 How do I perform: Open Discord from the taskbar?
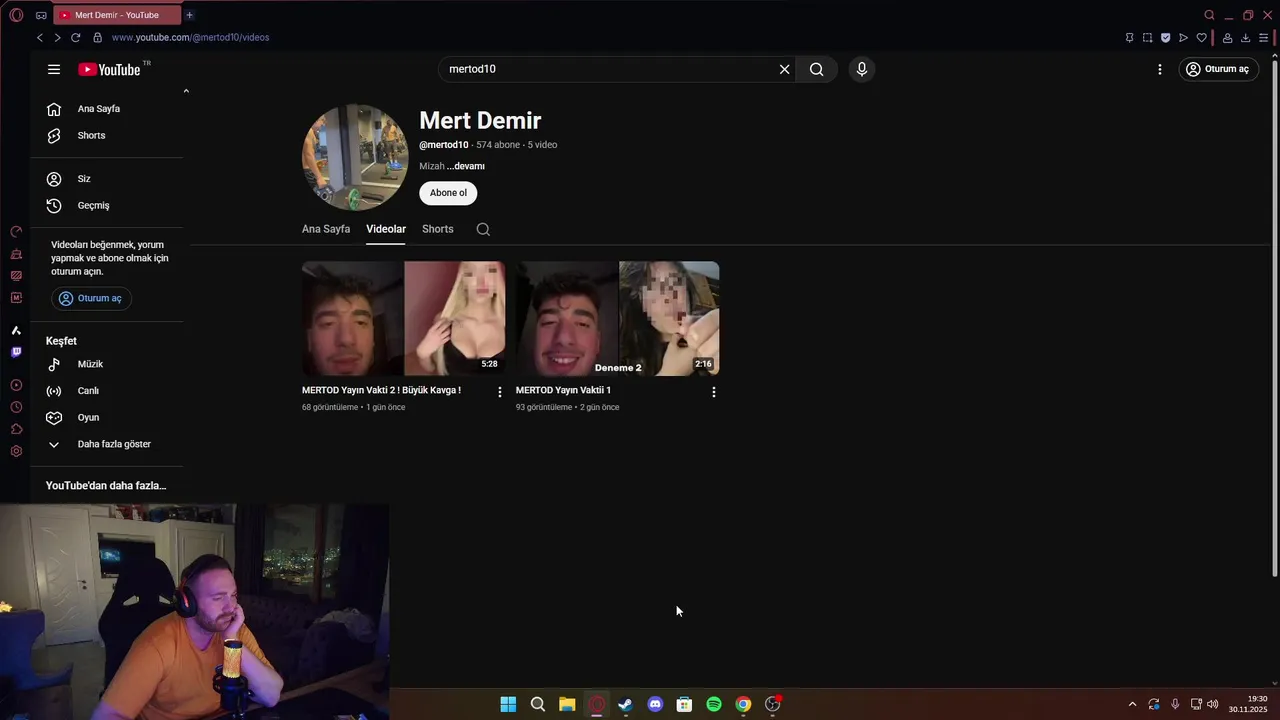point(655,704)
